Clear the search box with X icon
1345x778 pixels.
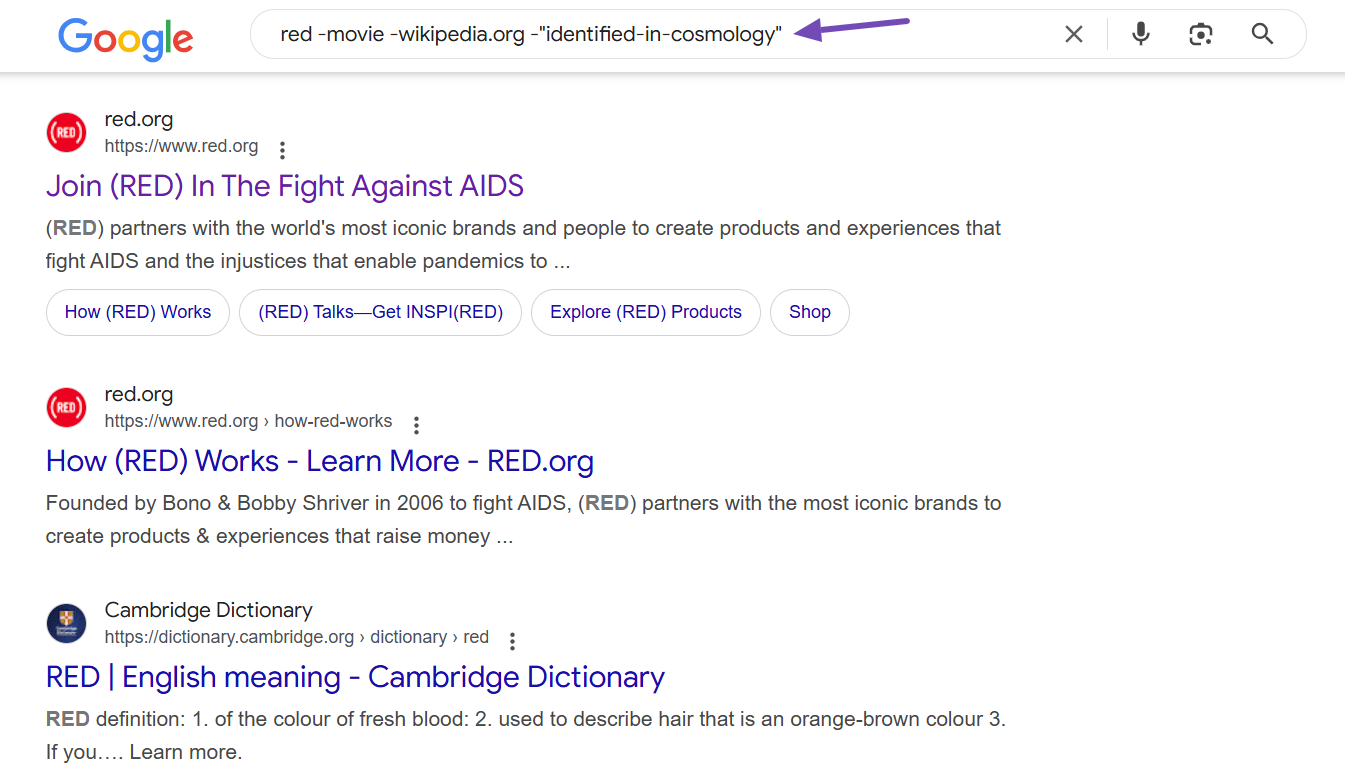1073,35
